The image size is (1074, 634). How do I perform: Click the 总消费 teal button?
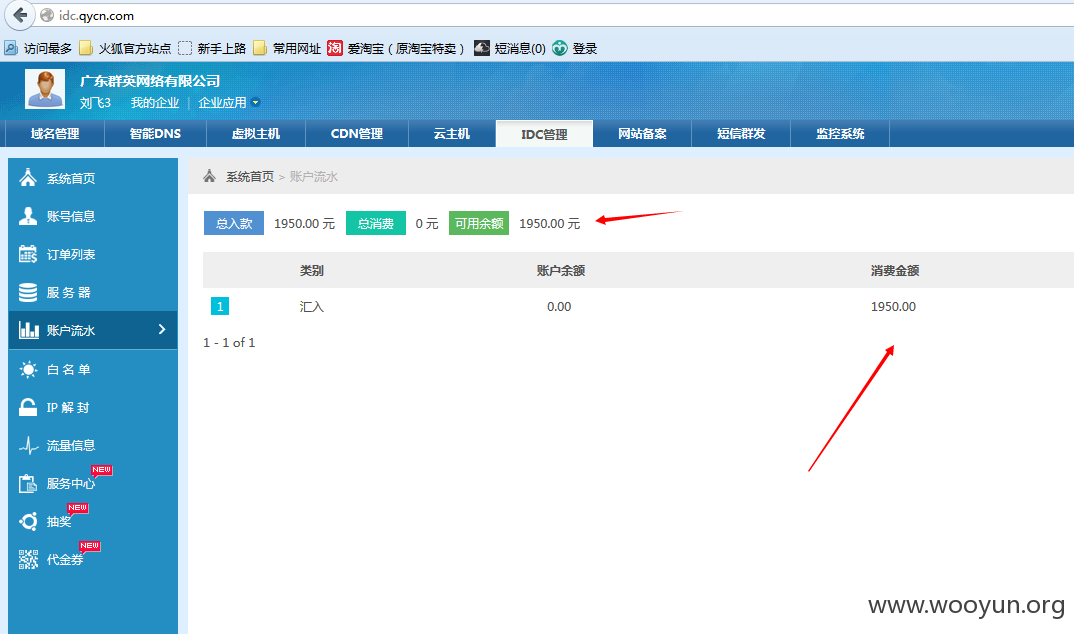click(x=375, y=223)
